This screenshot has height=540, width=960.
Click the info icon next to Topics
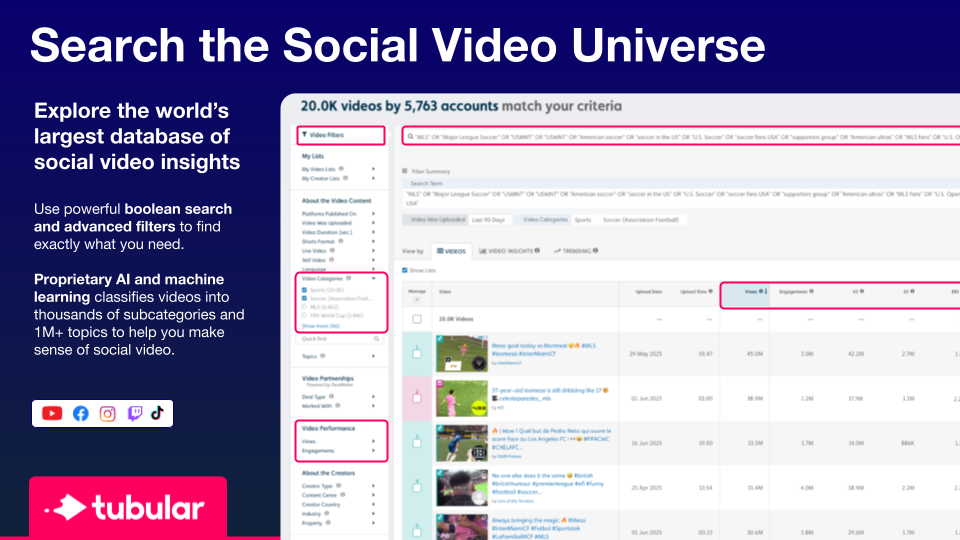322,356
